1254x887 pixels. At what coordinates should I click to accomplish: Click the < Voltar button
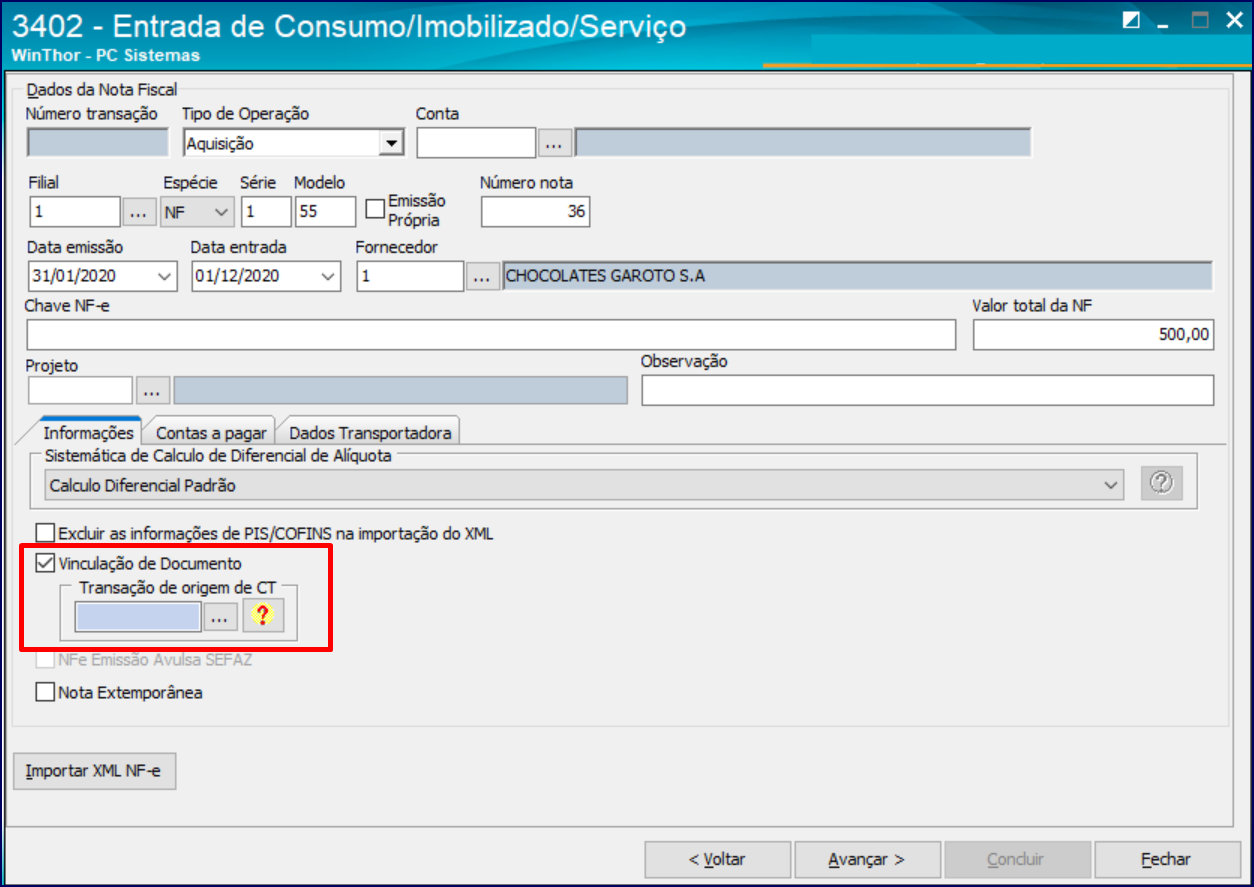point(718,859)
